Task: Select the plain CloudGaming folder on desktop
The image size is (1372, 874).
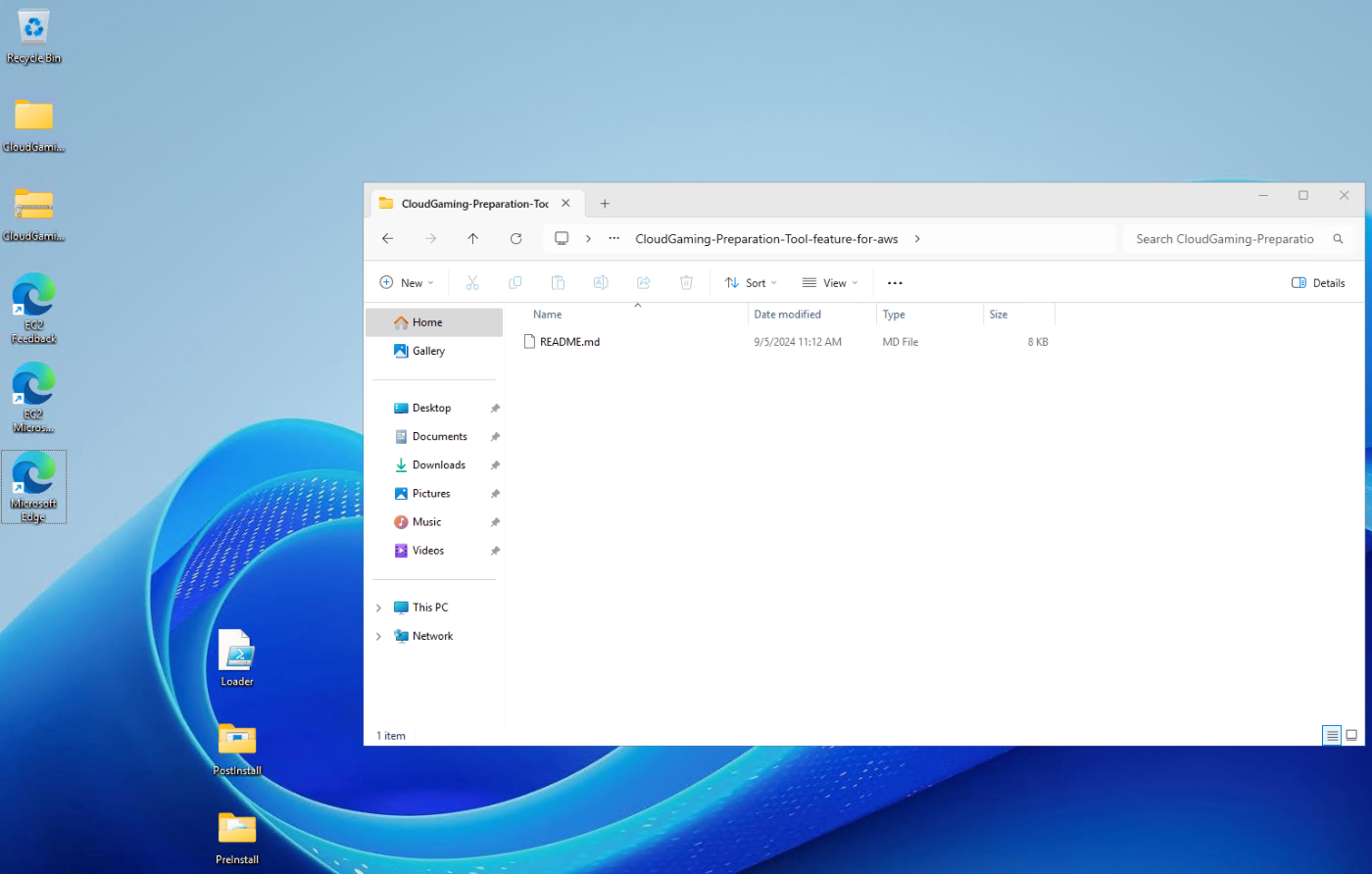Action: point(33,125)
